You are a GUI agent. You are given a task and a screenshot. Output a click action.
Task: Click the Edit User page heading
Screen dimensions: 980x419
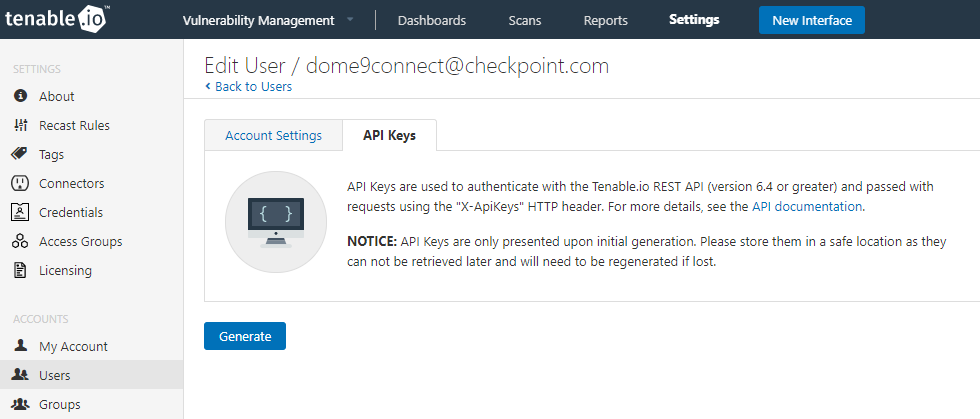click(x=406, y=66)
